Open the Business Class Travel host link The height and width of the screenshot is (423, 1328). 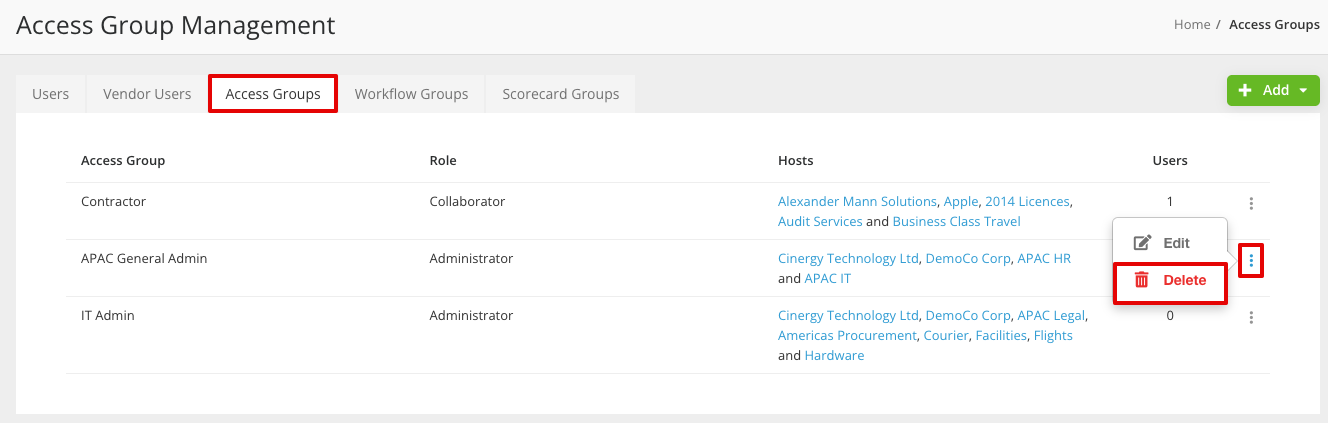pos(956,221)
